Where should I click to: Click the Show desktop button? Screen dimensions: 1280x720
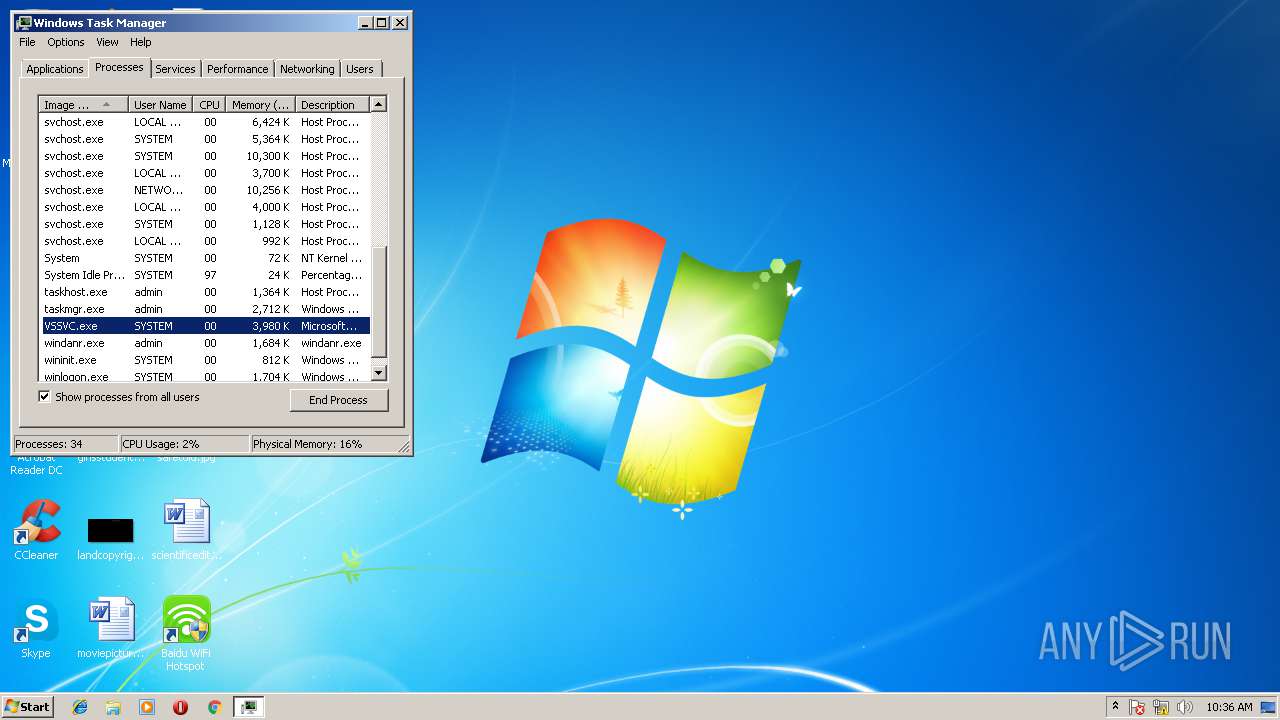pyautogui.click(x=1269, y=707)
